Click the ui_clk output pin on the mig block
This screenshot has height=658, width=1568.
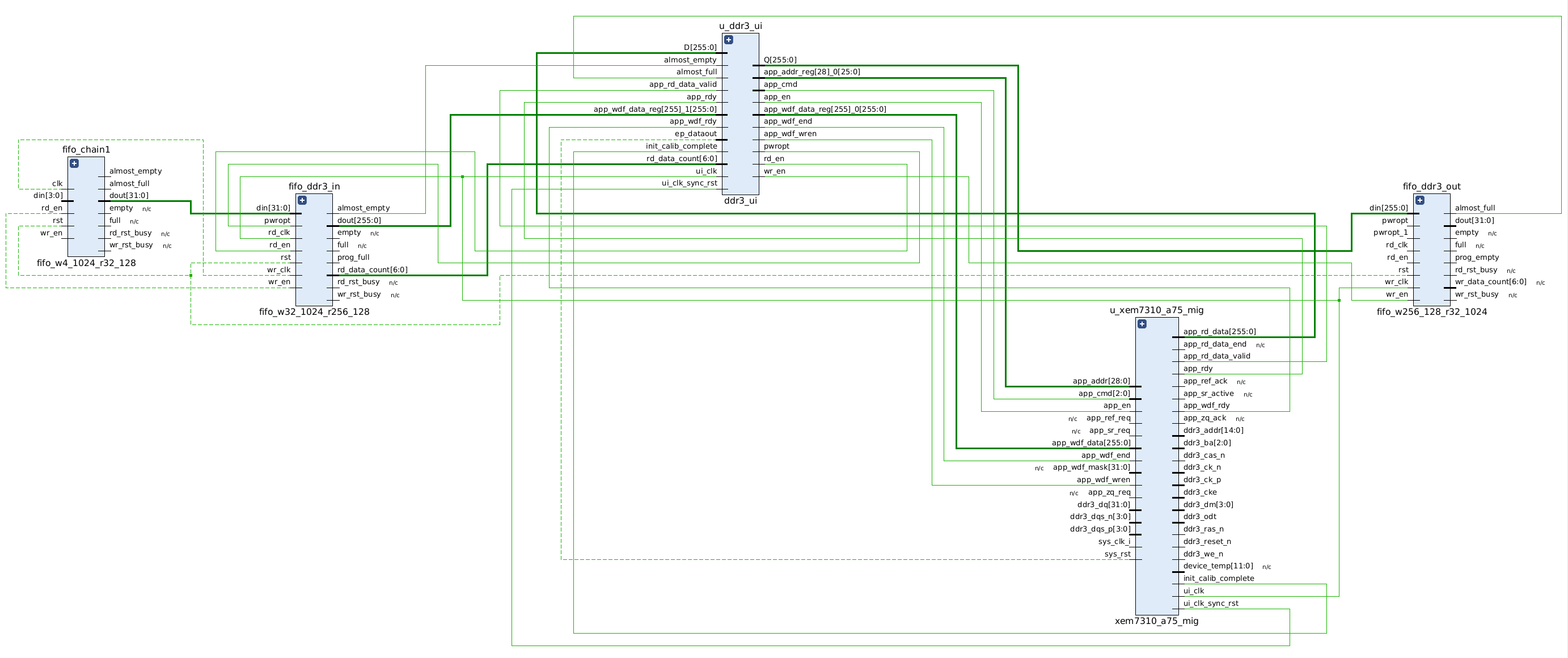pyautogui.click(x=1194, y=591)
